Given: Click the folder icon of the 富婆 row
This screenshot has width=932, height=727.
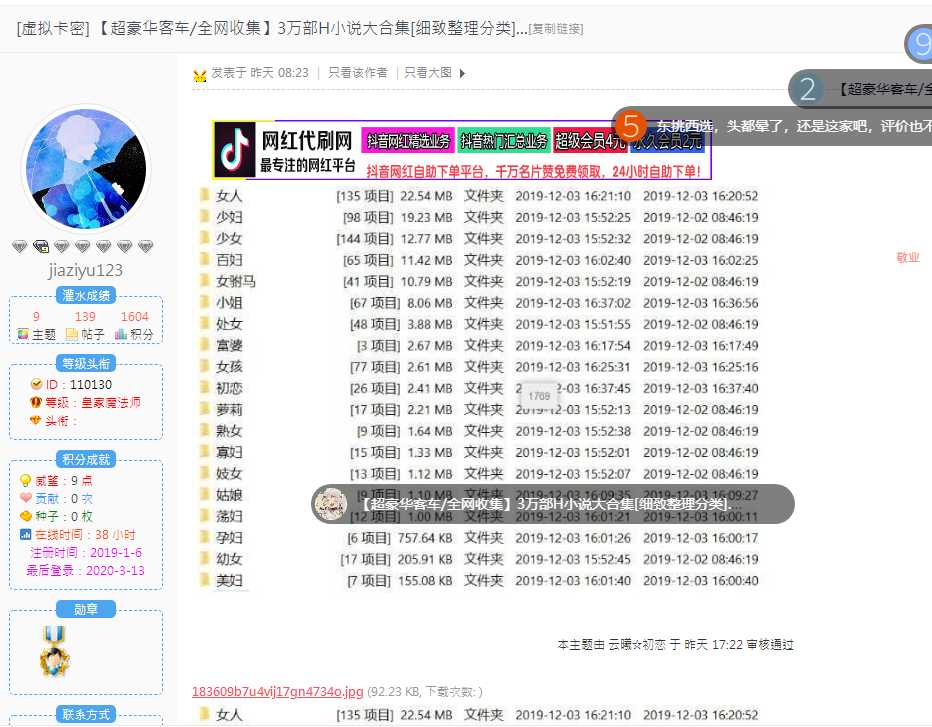Looking at the screenshot, I should [x=204, y=345].
